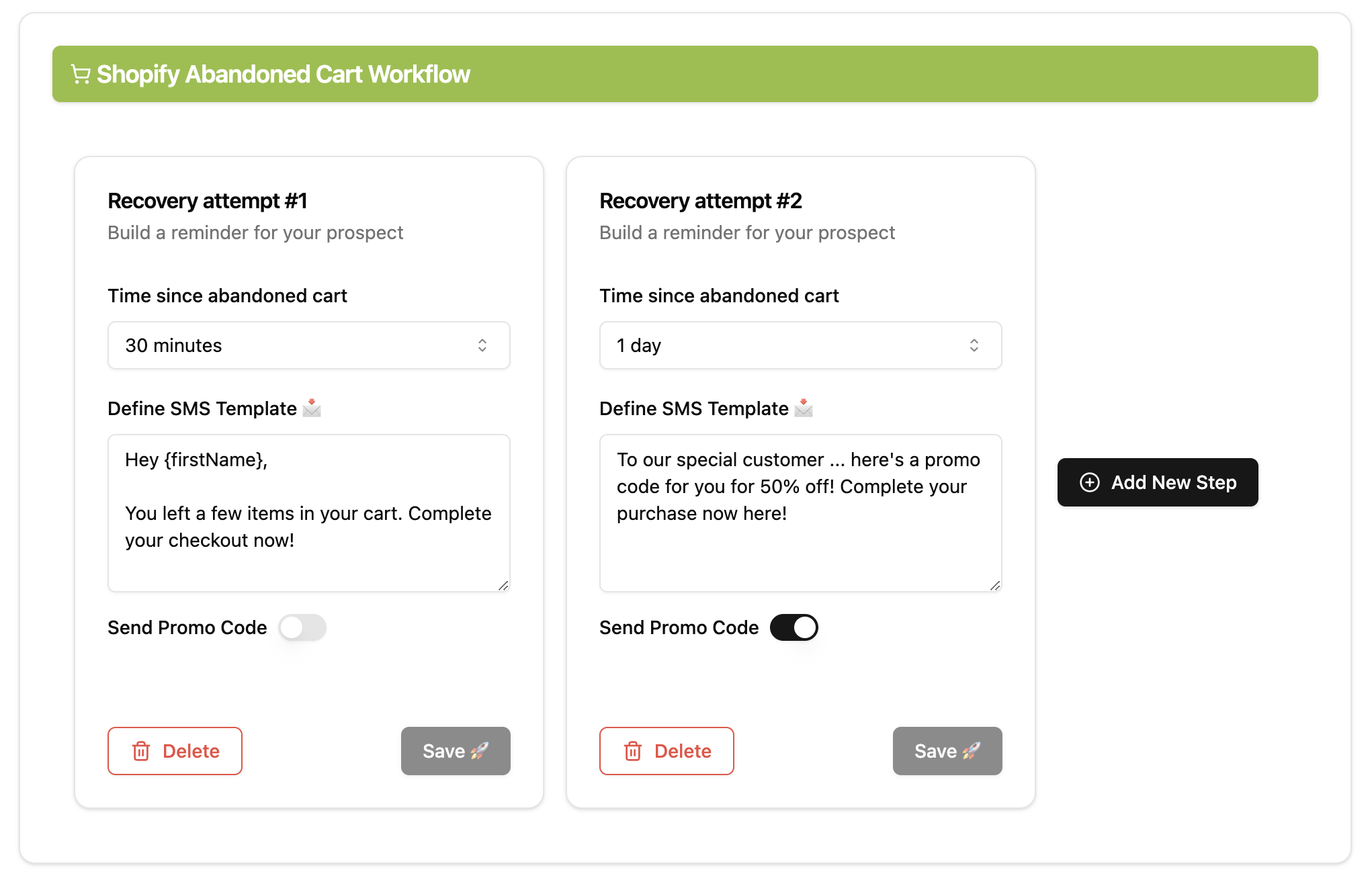Click the Recovery attempt #1 heading
This screenshot has width=1372, height=884.
coord(208,201)
